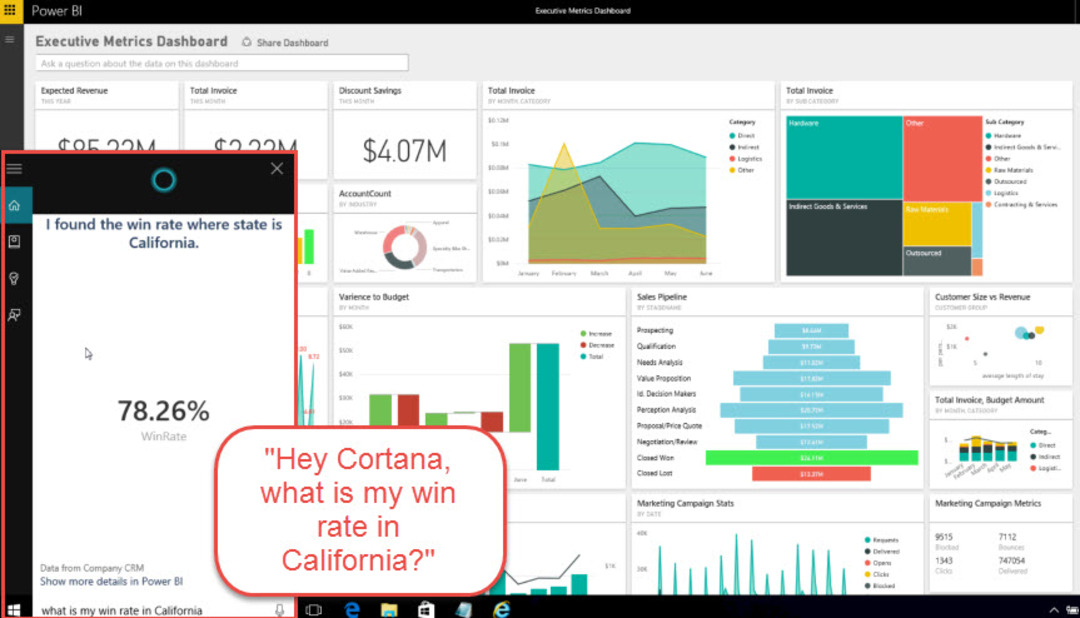Click the Executive Metrics Dashboard tab title
Viewport: 1080px width, 618px height.
[x=583, y=10]
